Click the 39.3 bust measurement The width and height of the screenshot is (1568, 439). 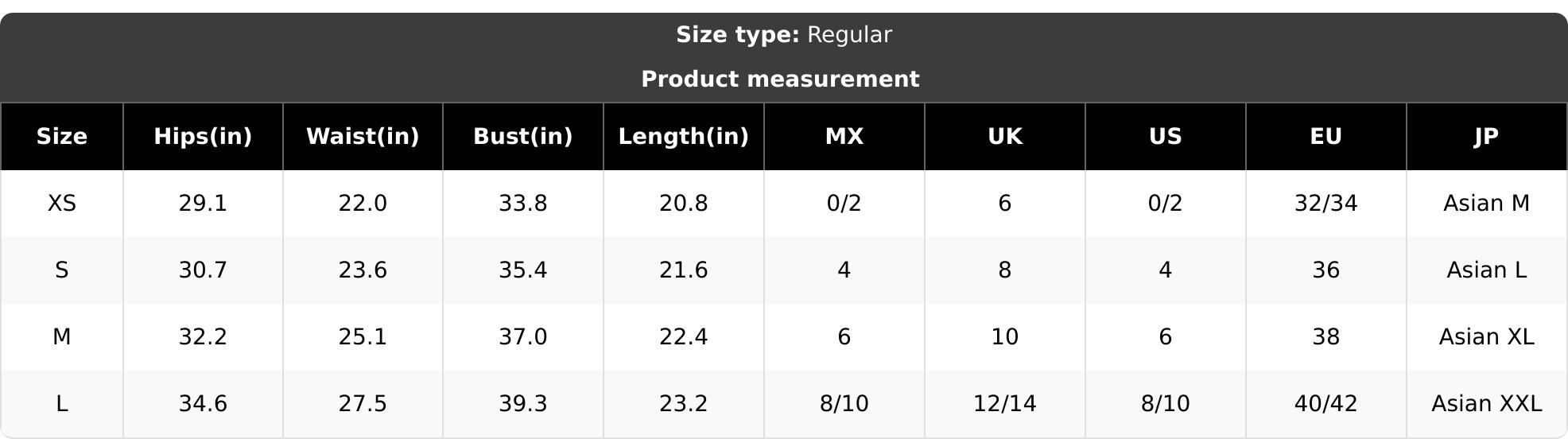point(523,404)
